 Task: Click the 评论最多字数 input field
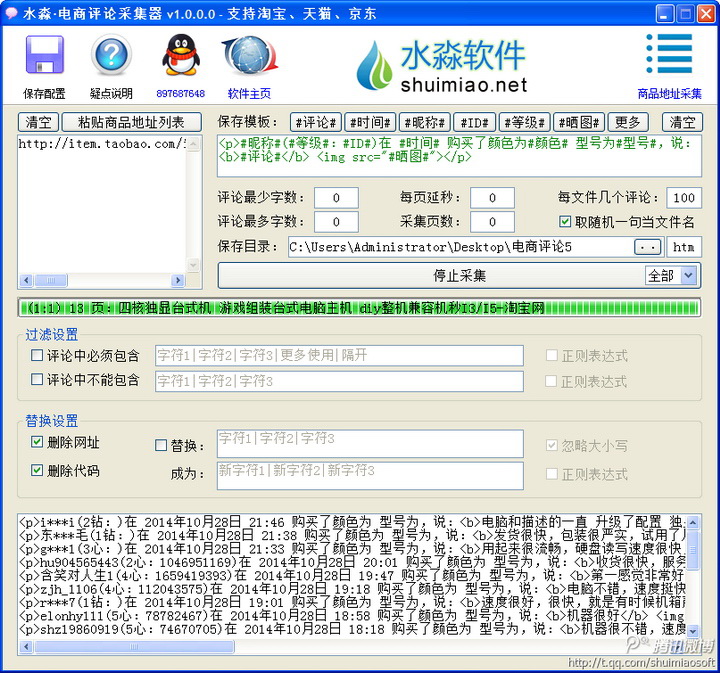[336, 222]
